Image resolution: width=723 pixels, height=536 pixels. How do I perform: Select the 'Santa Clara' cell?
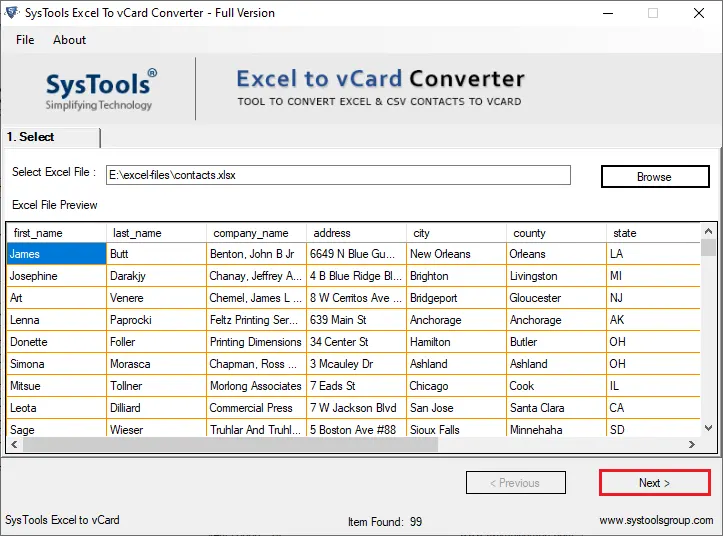[557, 408]
